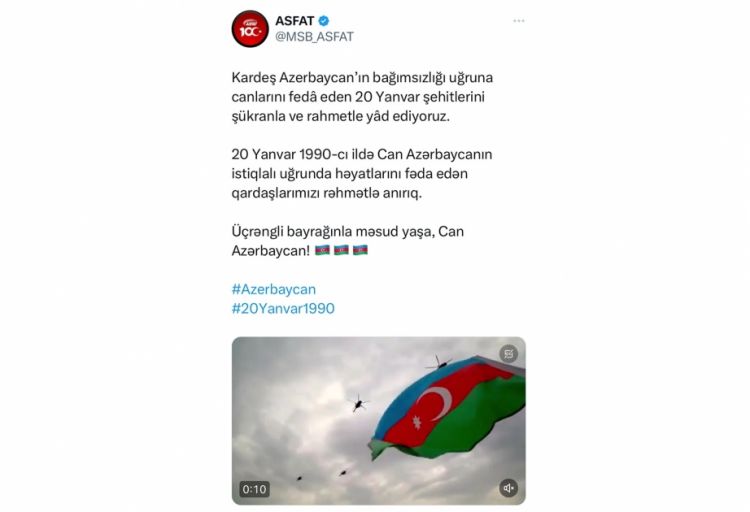Click the helicopter in the video's center
This screenshot has width=750, height=512.
pos(358,403)
